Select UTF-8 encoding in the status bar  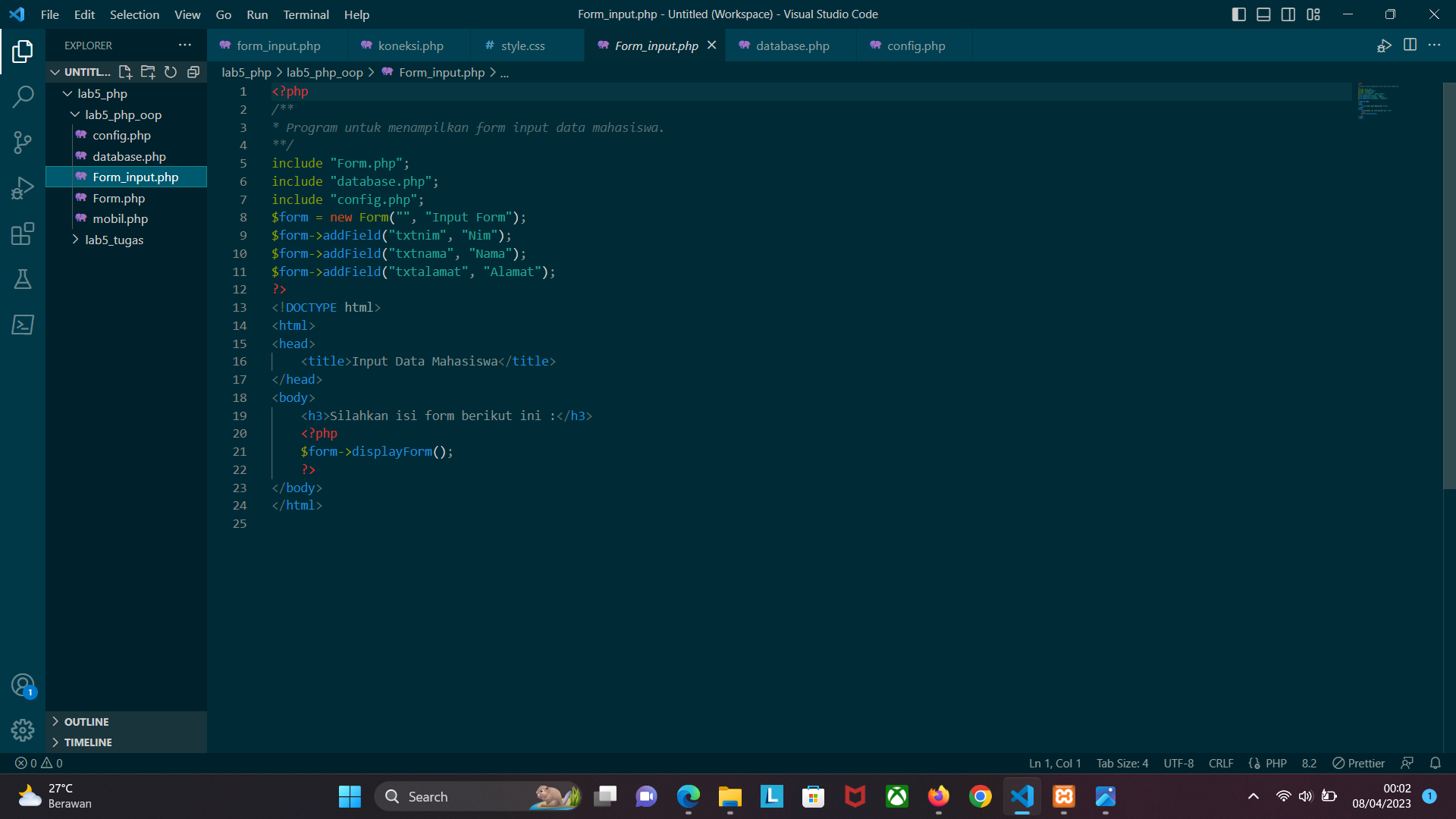[1178, 763]
